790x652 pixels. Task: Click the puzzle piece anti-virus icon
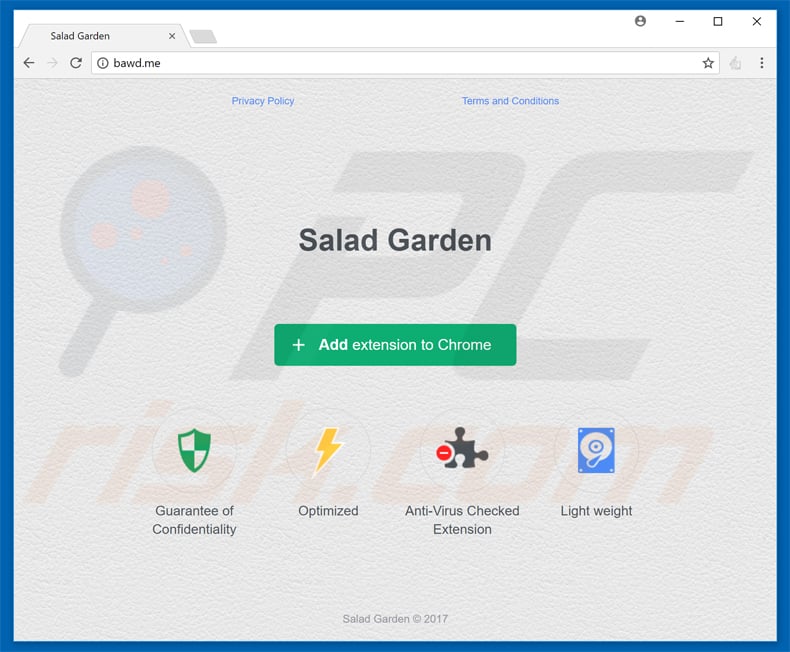pos(462,448)
